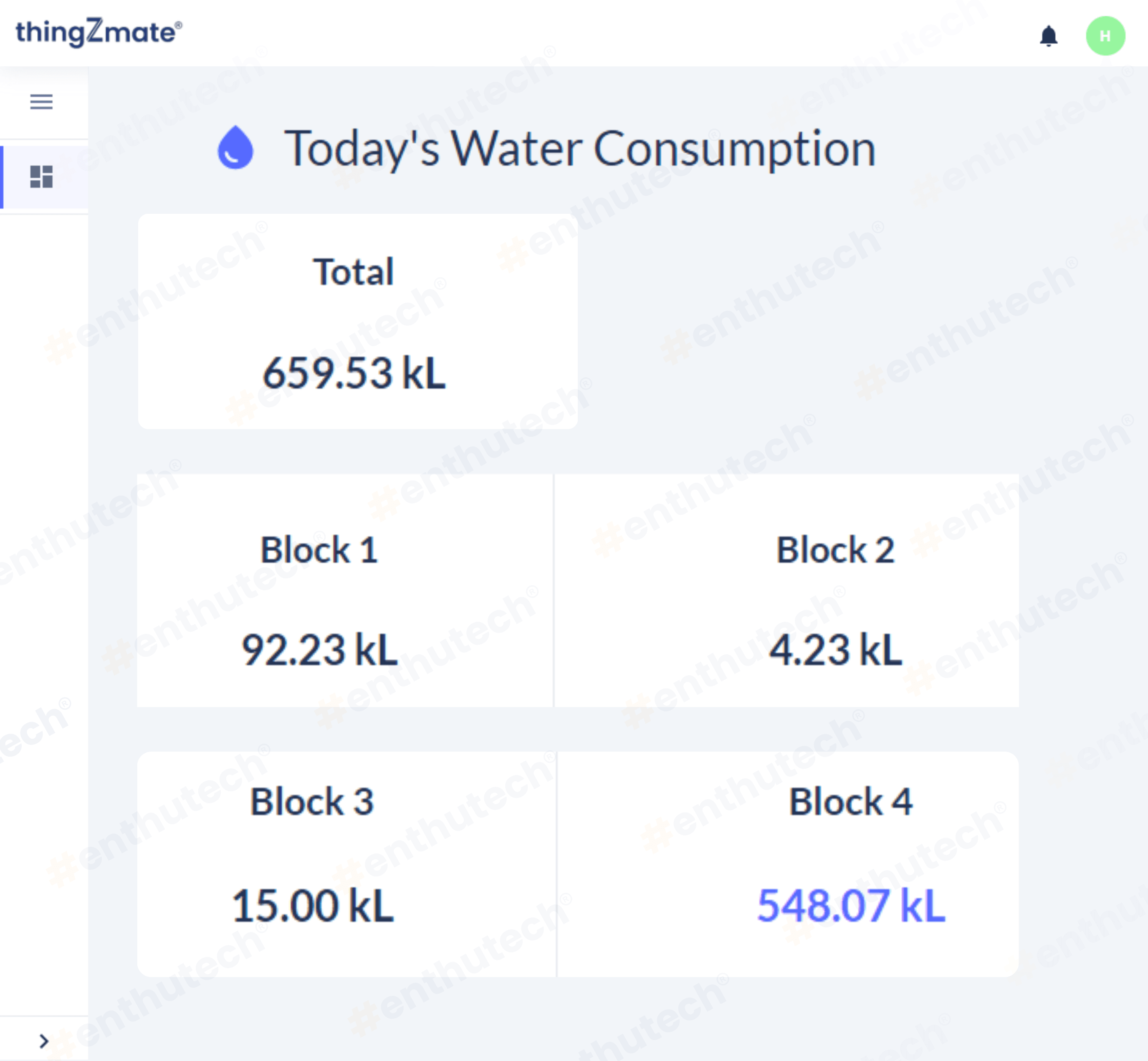The width and height of the screenshot is (1148, 1061).
Task: Select the Block 4 label
Action: pyautogui.click(x=850, y=802)
